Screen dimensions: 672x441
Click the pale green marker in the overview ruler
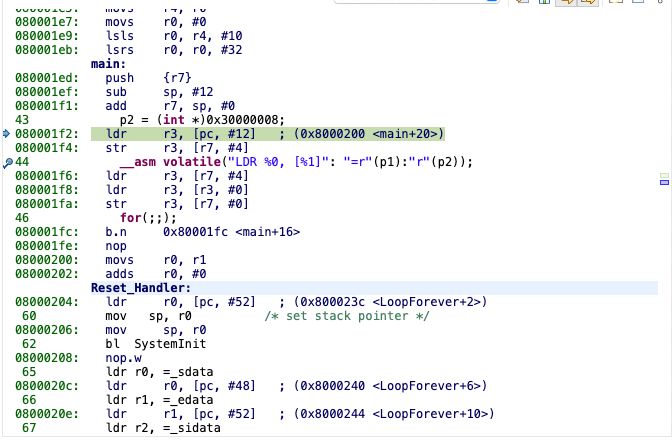(664, 175)
